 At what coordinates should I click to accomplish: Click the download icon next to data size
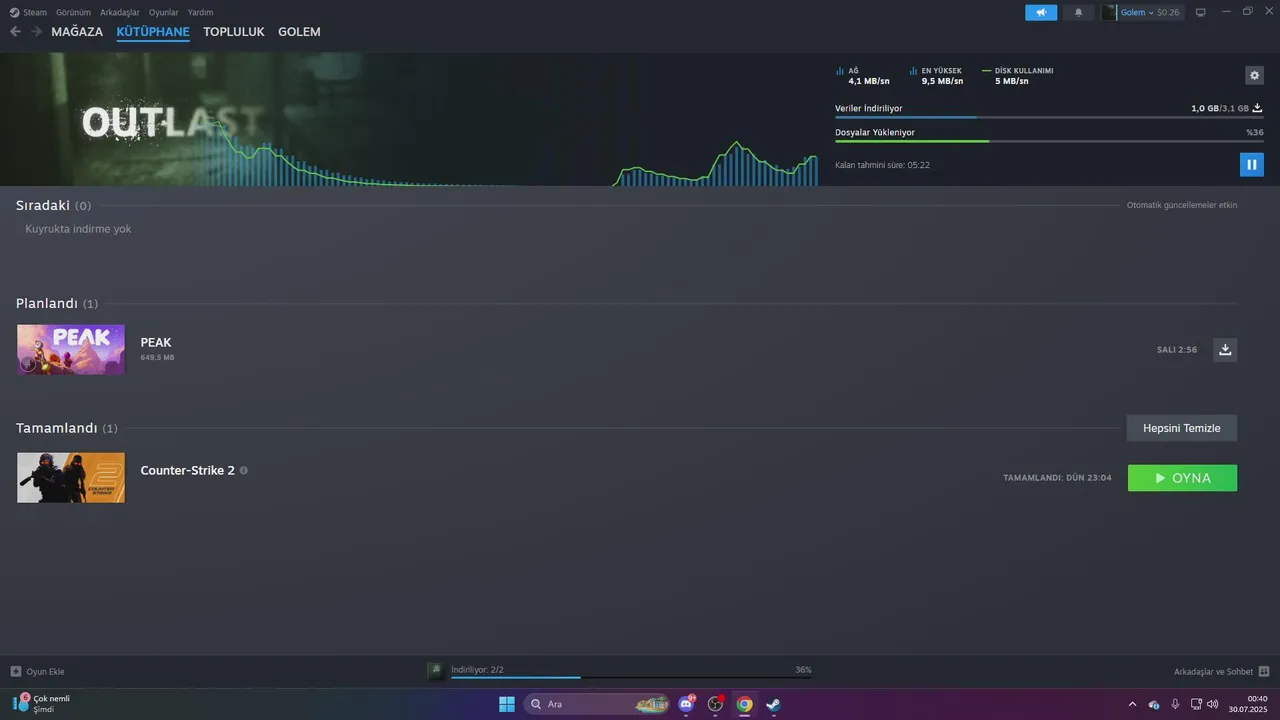[x=1258, y=108]
